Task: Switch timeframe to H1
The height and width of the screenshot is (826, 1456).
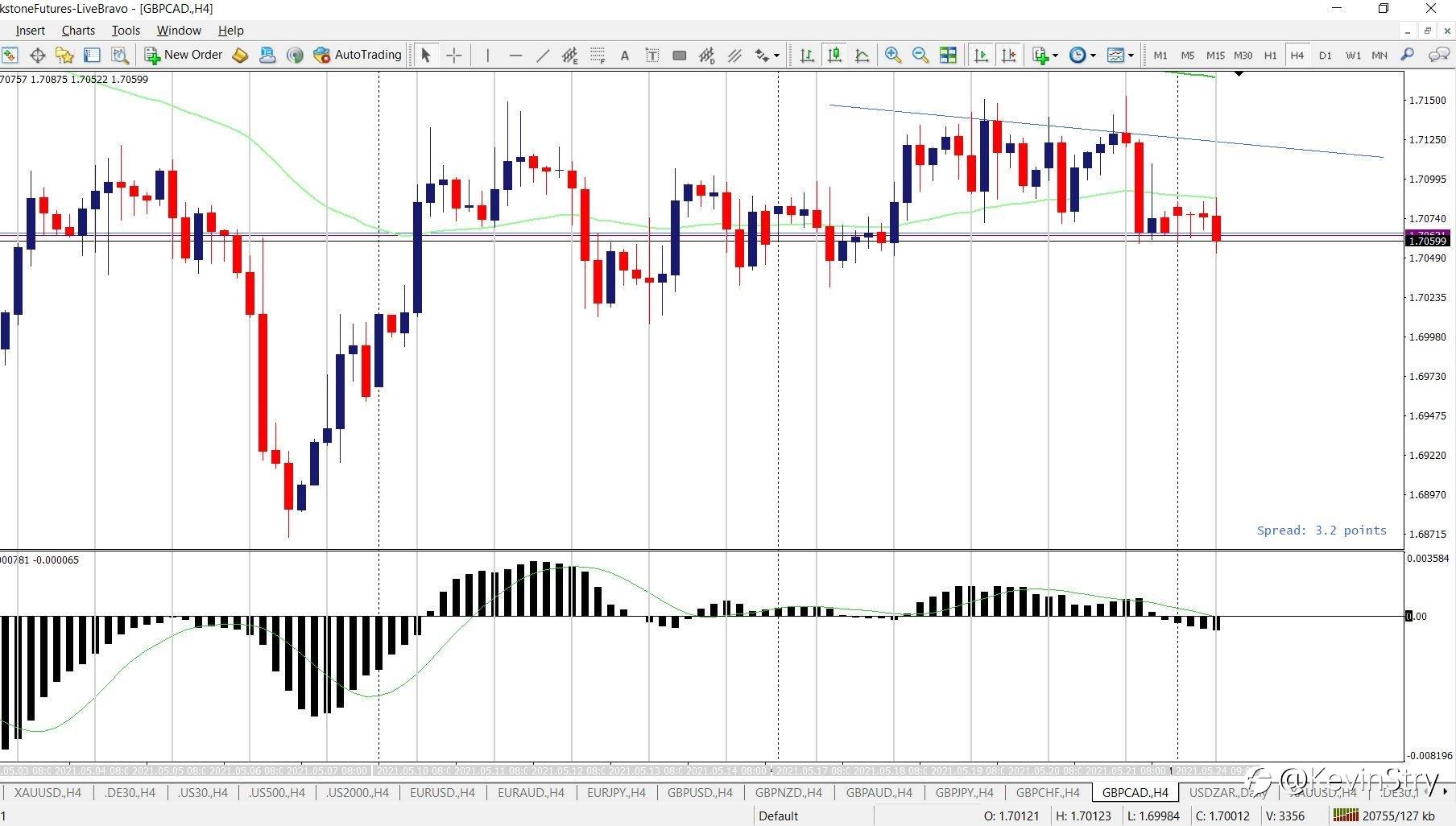Action: tap(1270, 55)
